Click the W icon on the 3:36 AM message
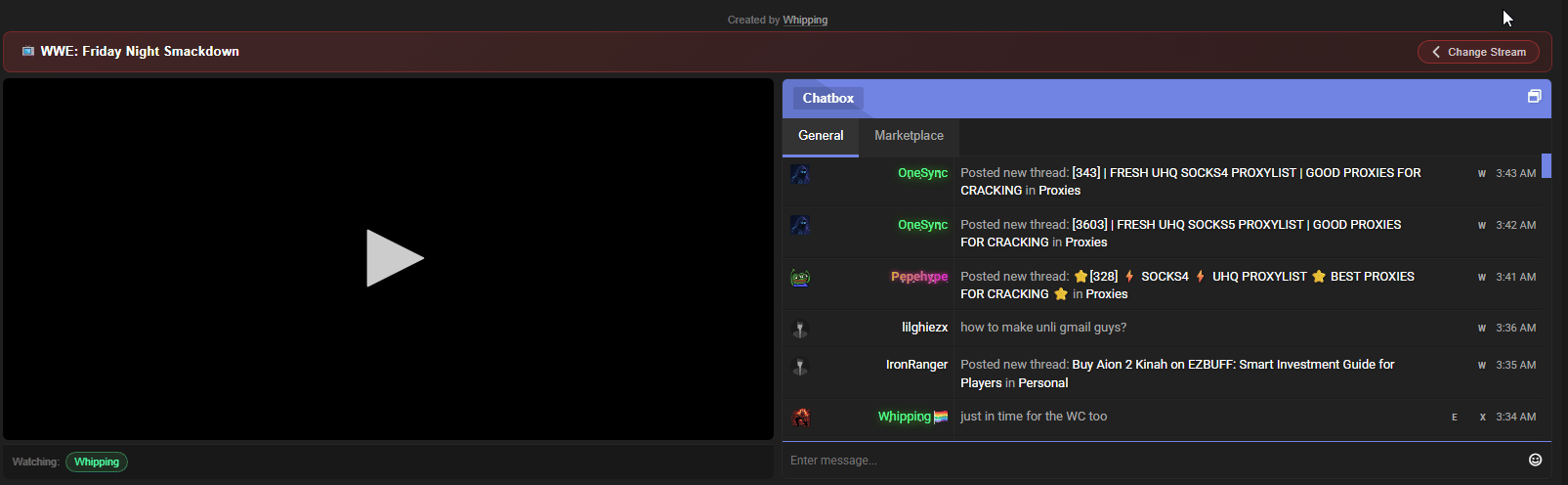1568x485 pixels. coord(1482,329)
